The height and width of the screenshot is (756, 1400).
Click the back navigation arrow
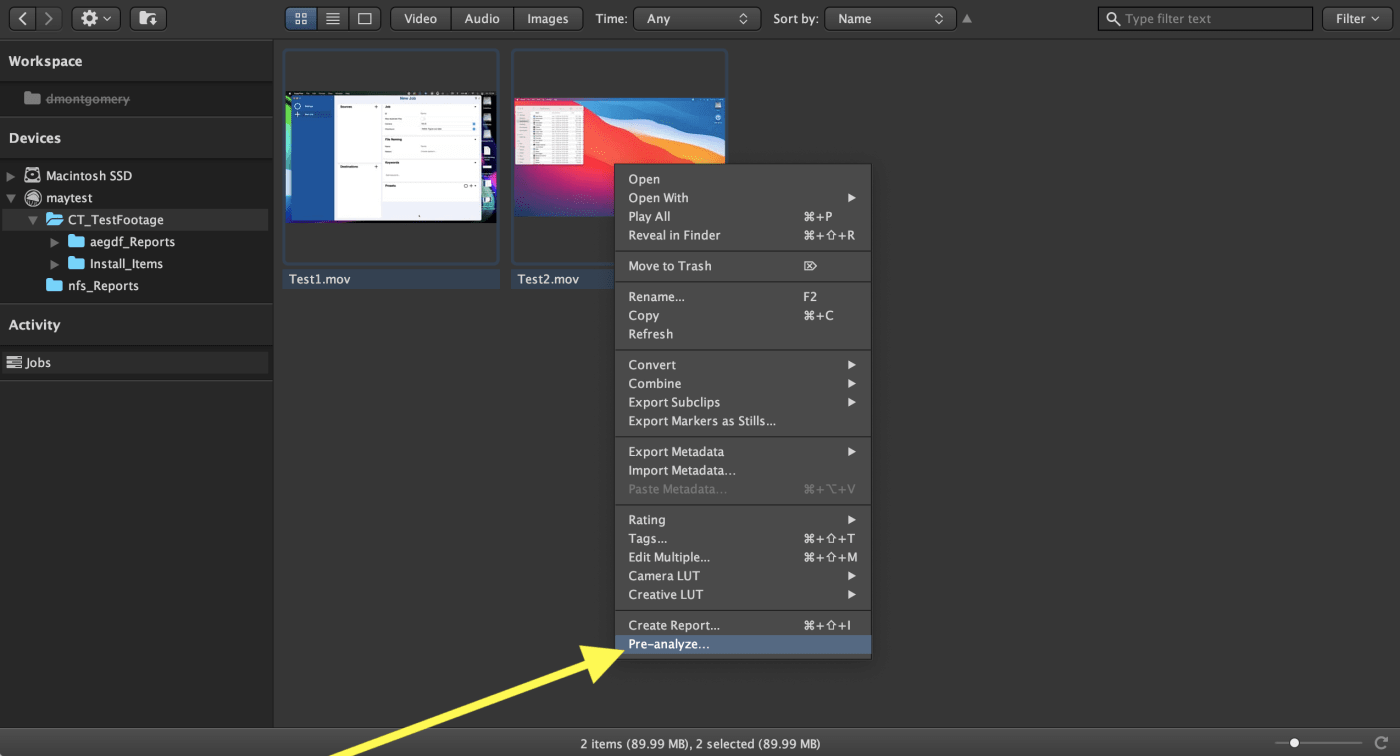(x=23, y=19)
